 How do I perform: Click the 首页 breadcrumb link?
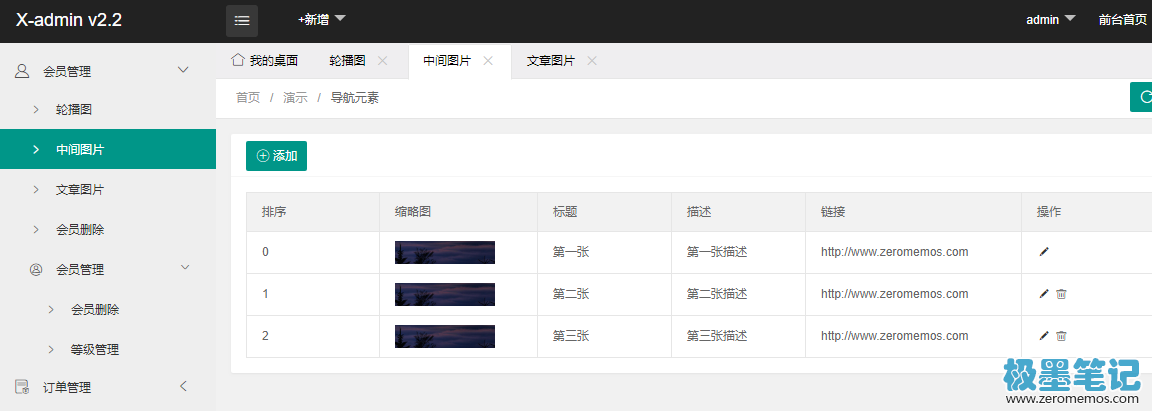(x=248, y=98)
